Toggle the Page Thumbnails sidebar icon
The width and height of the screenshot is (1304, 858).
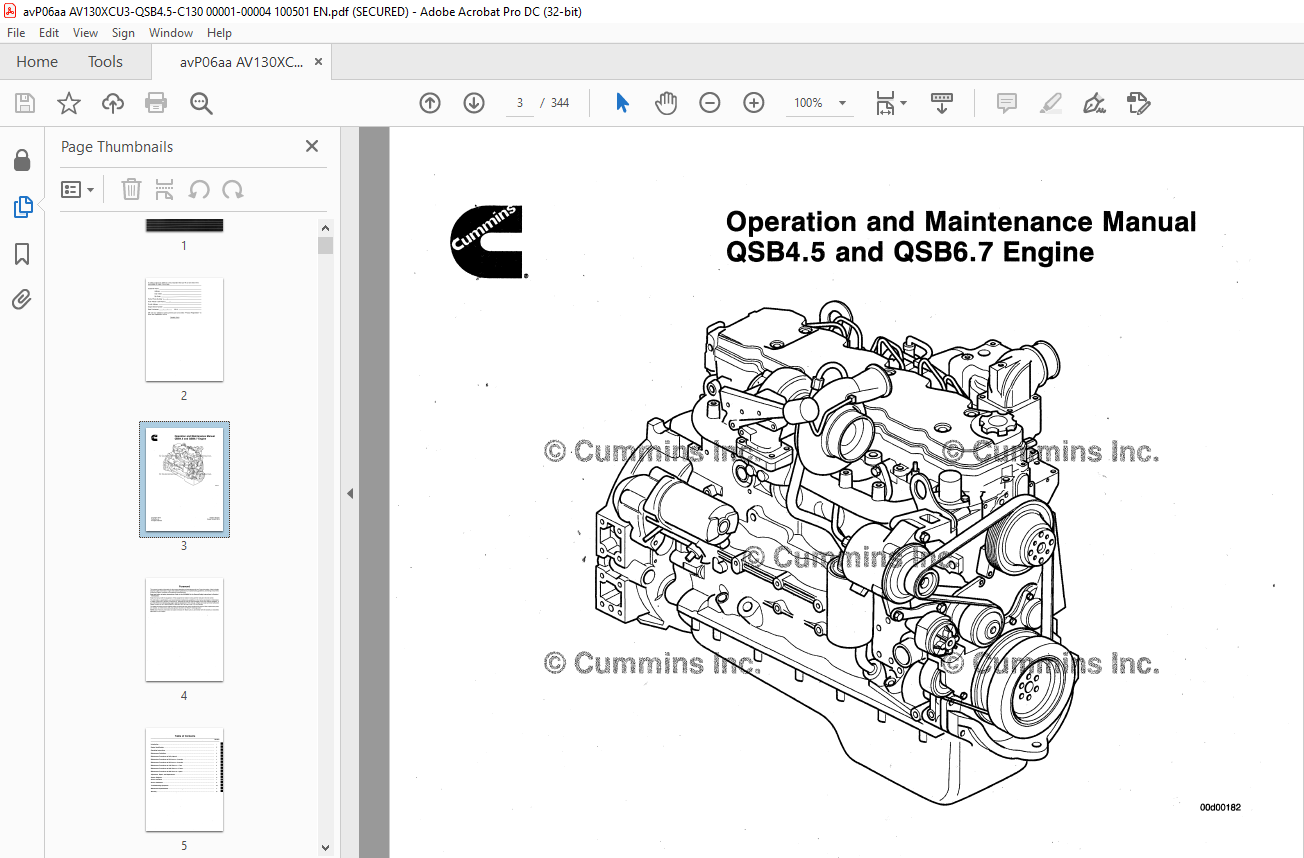22,207
